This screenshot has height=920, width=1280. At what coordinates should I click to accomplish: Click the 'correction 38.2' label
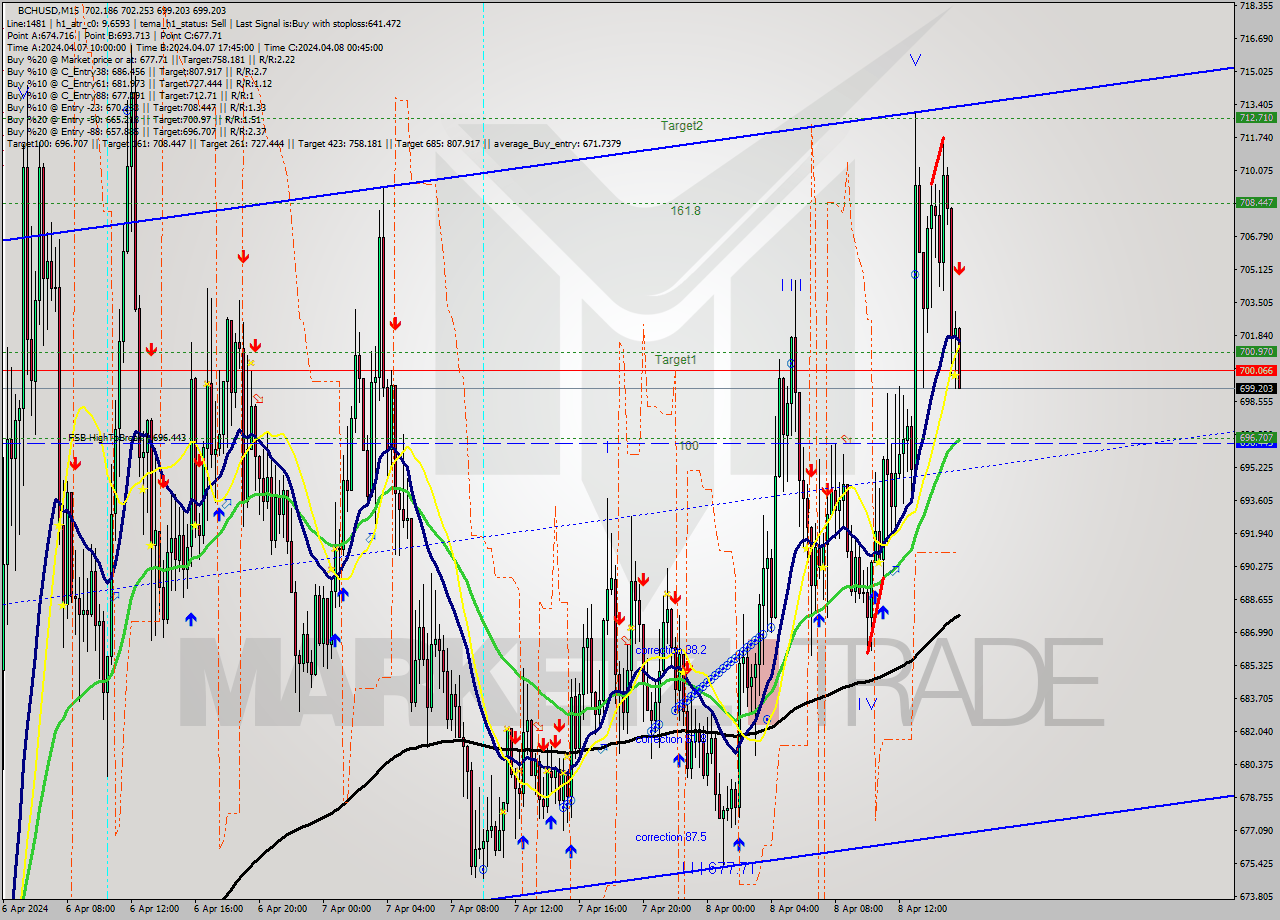671,650
